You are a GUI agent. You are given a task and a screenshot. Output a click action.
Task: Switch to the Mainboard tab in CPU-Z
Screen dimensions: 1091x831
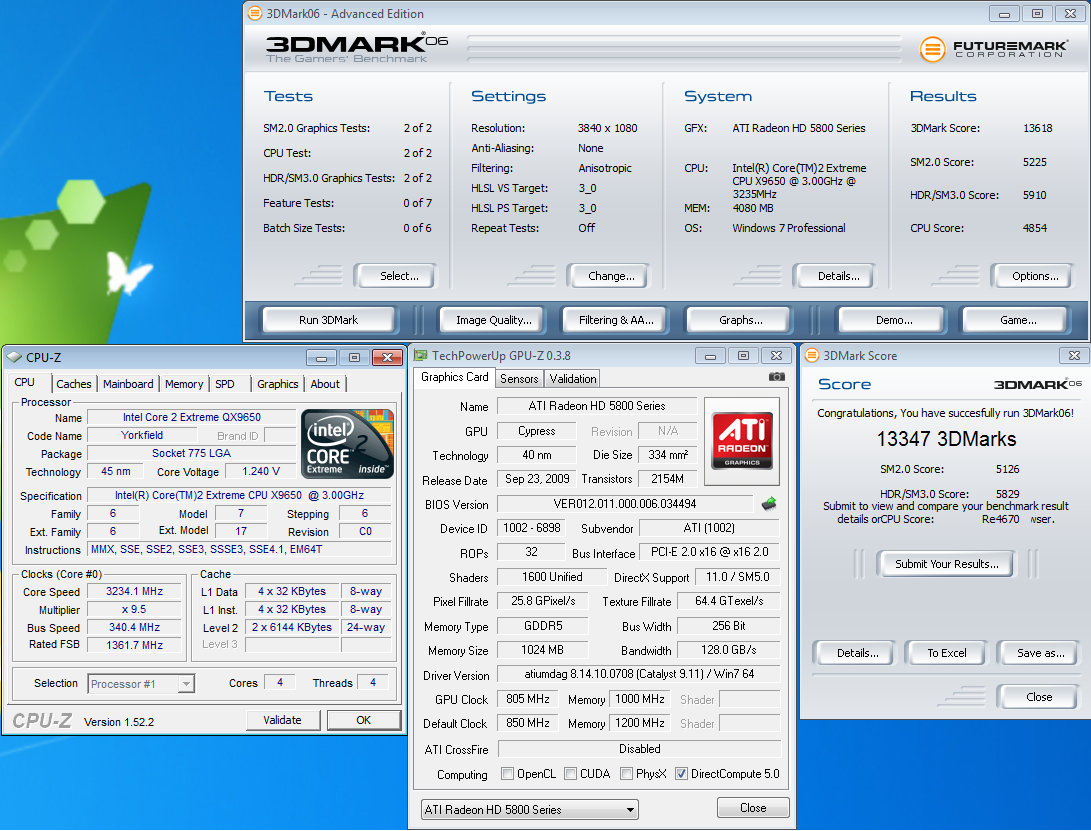point(128,384)
